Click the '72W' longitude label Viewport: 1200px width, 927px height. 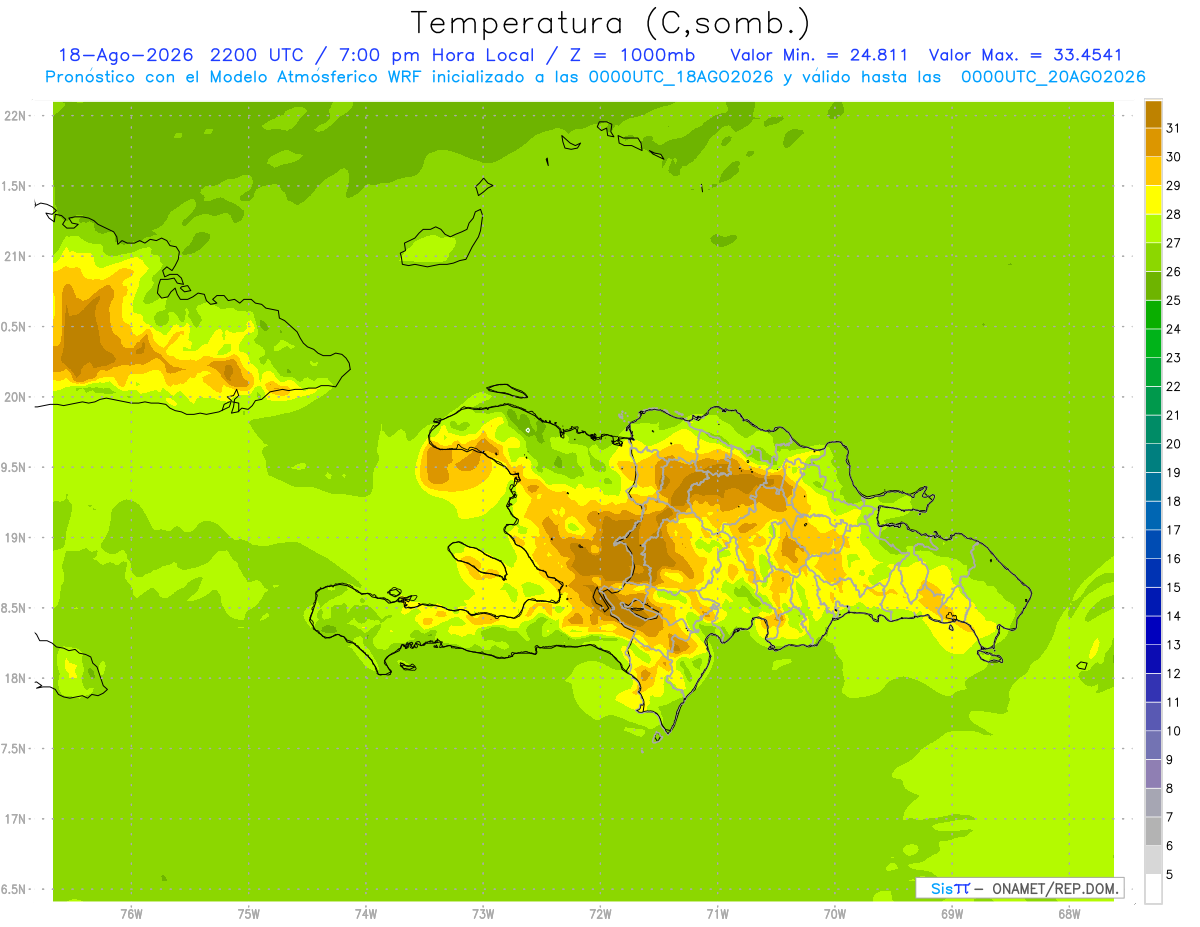click(600, 913)
